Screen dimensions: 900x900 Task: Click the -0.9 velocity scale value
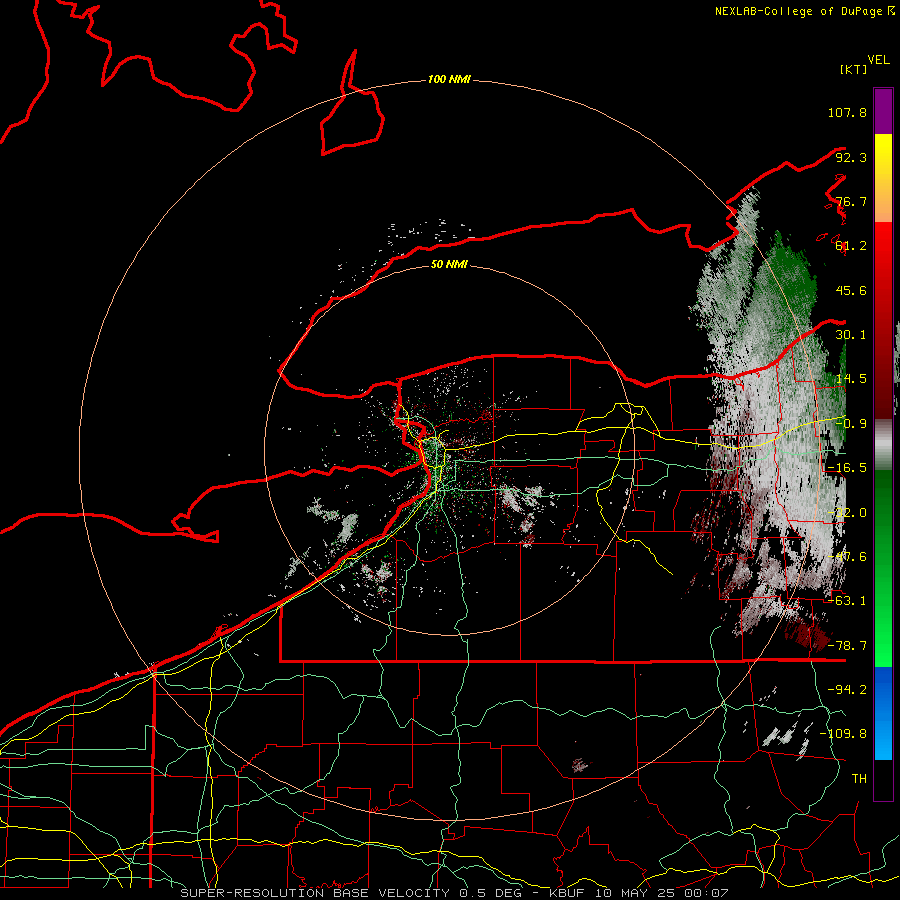pyautogui.click(x=851, y=424)
